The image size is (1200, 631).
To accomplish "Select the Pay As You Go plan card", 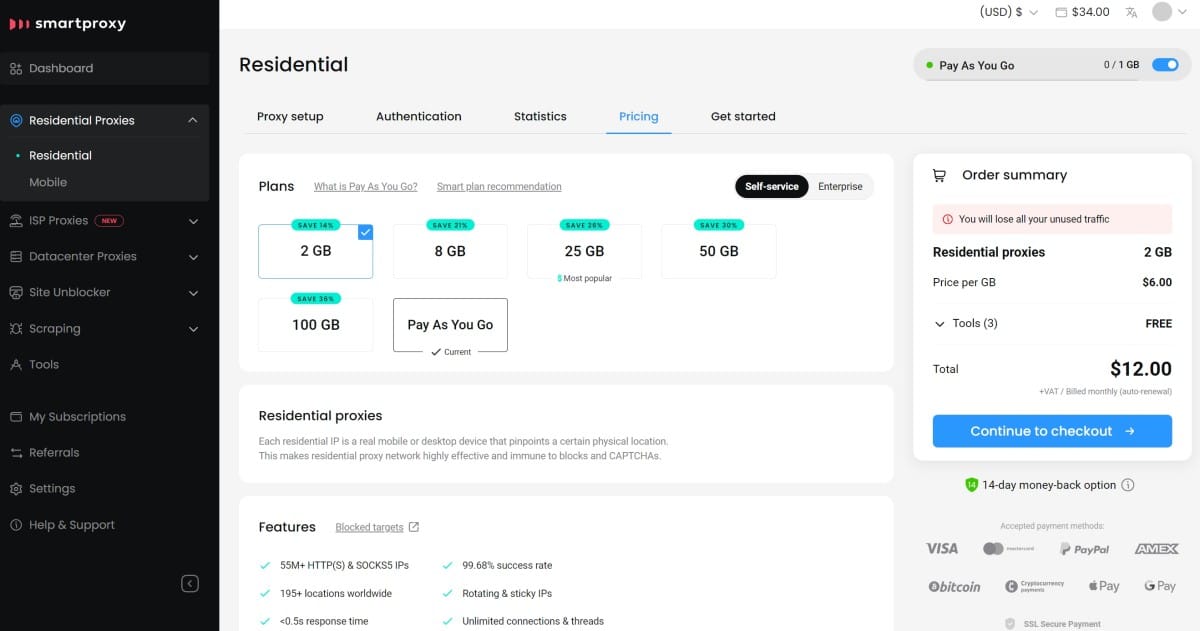I will pos(450,325).
